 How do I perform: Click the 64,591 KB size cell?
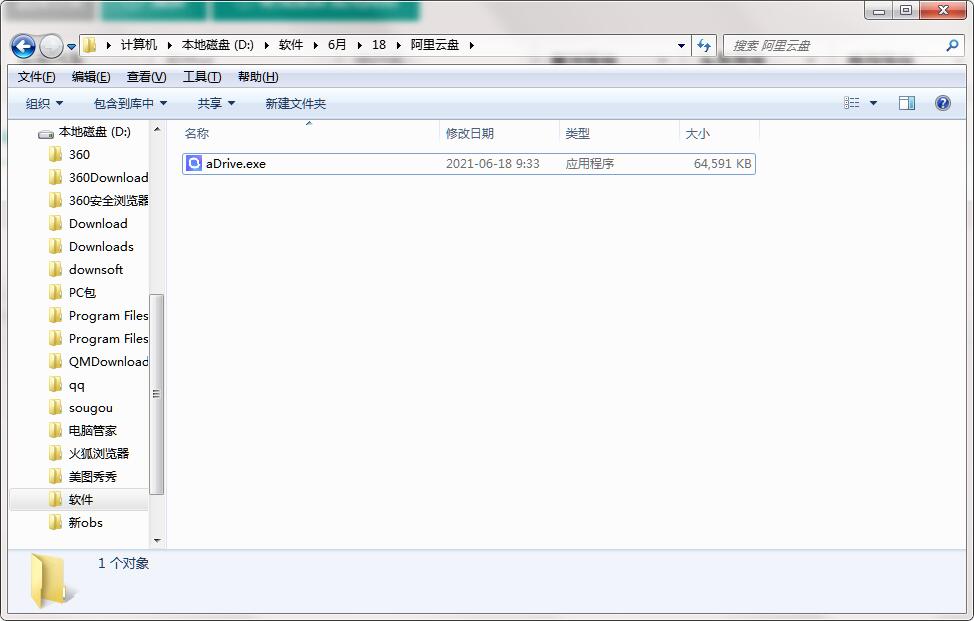[722, 164]
